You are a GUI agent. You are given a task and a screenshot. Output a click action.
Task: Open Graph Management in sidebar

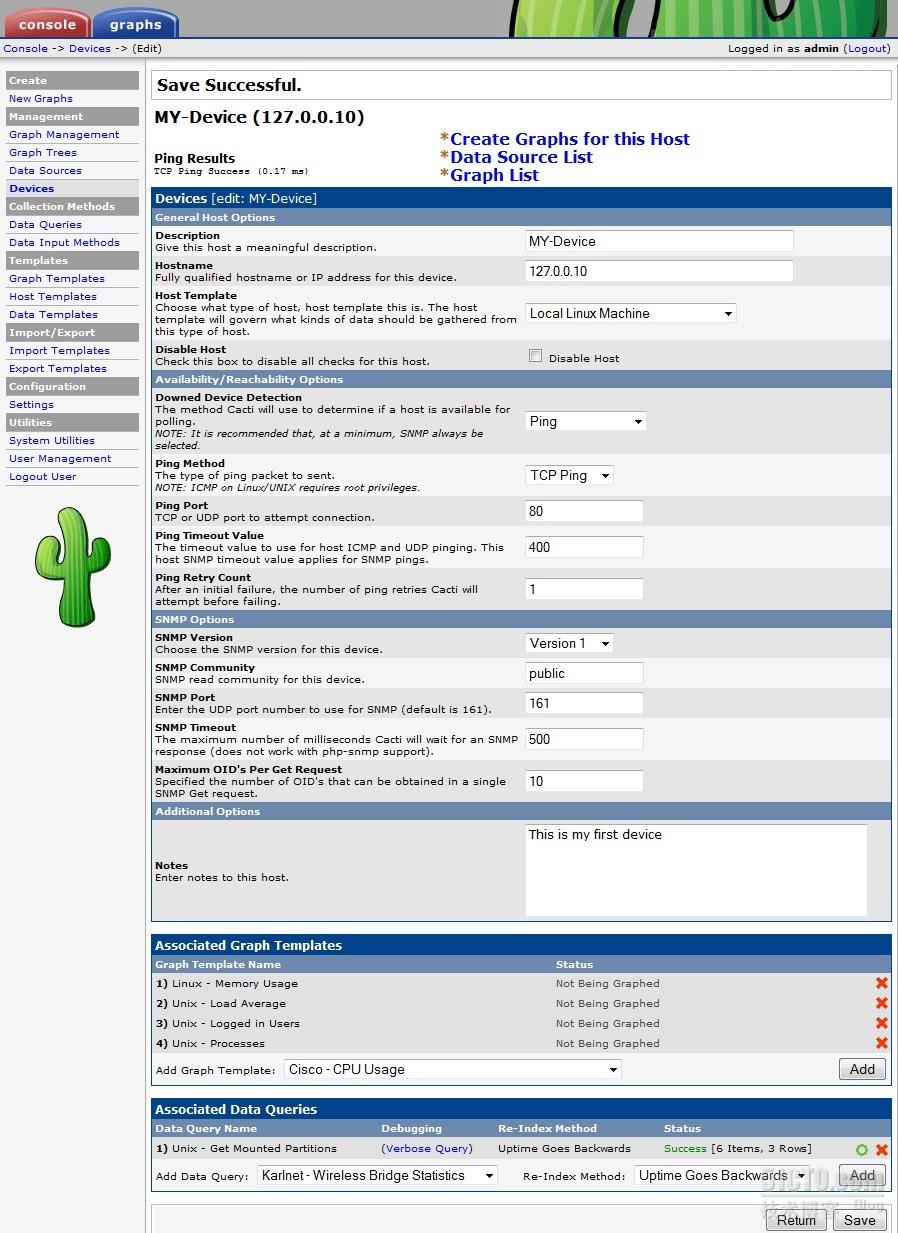point(64,134)
